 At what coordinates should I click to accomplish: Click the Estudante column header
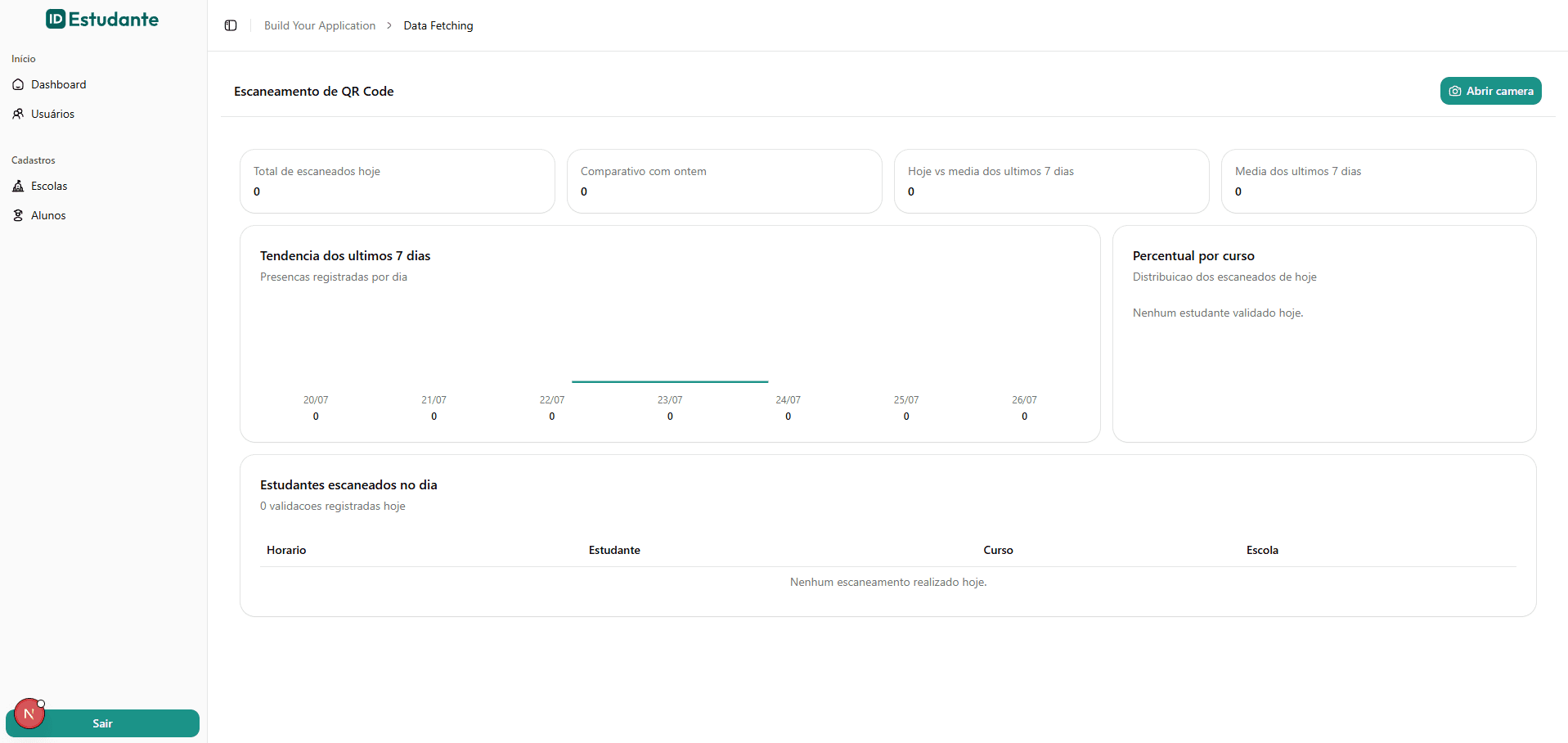(614, 550)
